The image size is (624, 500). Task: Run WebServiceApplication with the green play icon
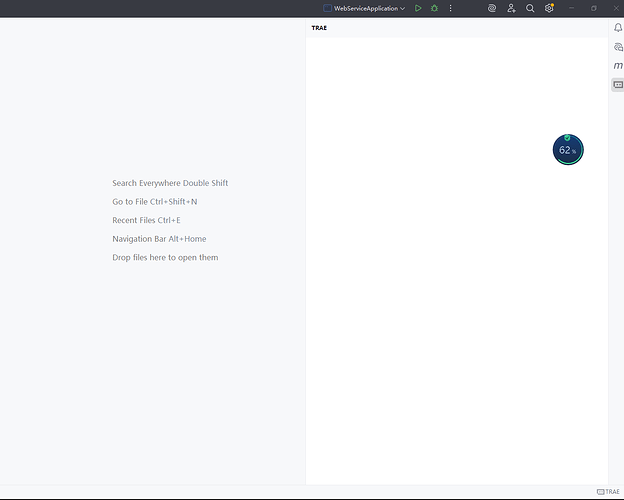[418, 8]
